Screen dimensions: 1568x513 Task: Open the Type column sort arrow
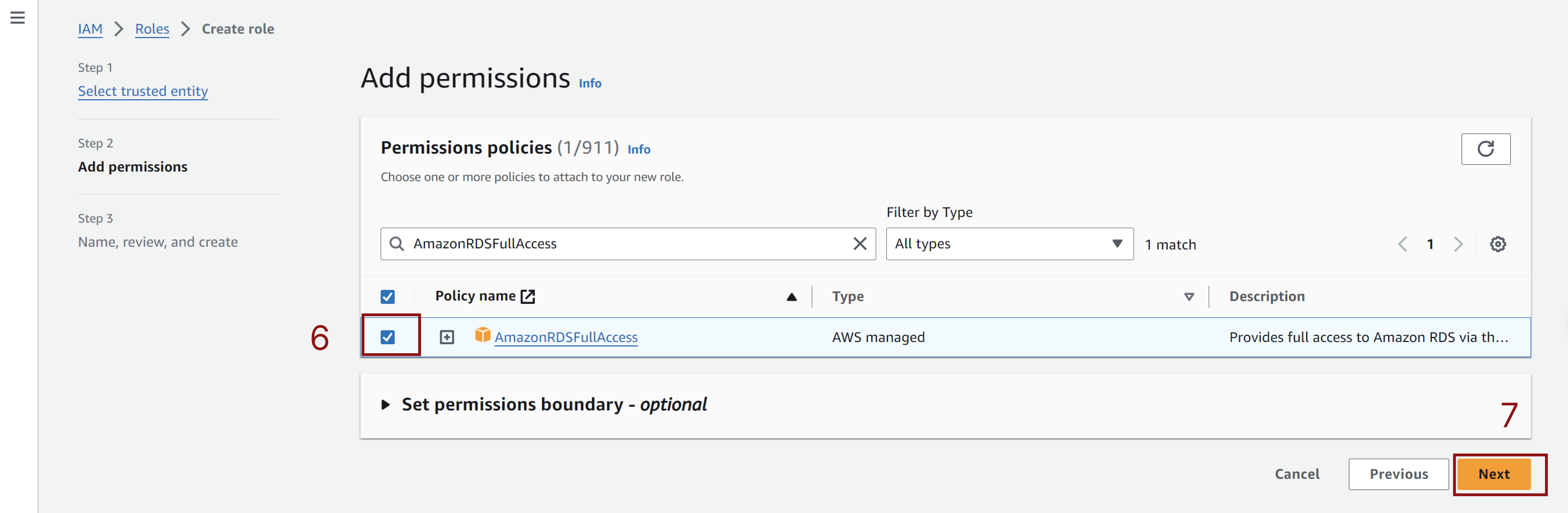coord(1188,297)
